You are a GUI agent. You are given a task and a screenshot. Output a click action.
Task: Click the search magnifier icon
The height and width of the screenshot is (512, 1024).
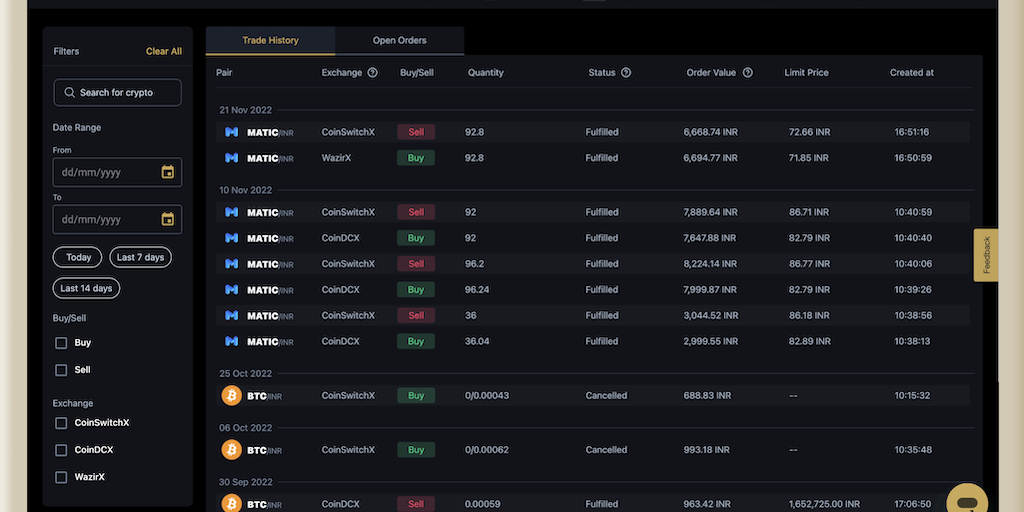pos(69,93)
